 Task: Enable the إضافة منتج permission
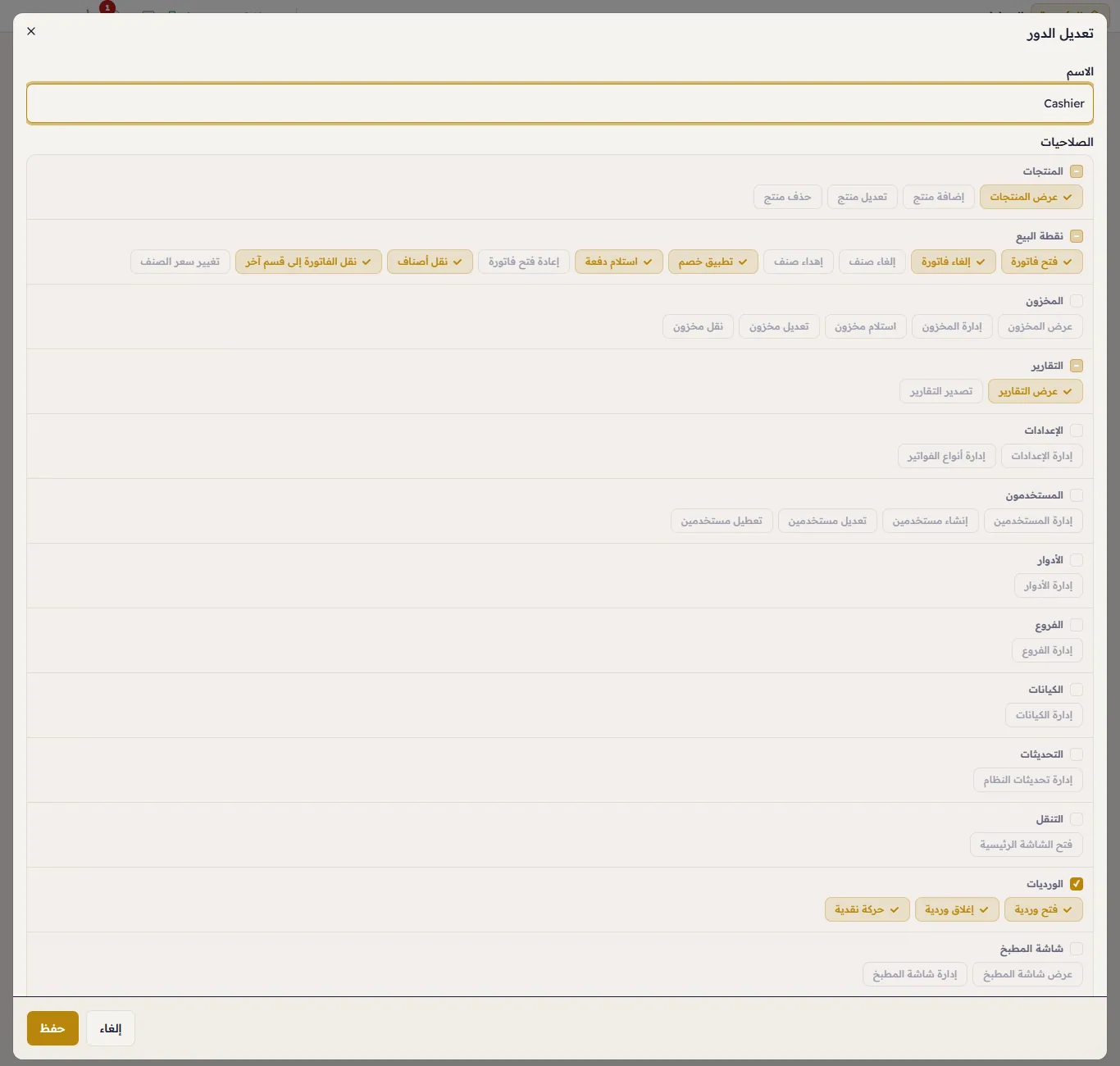point(939,197)
